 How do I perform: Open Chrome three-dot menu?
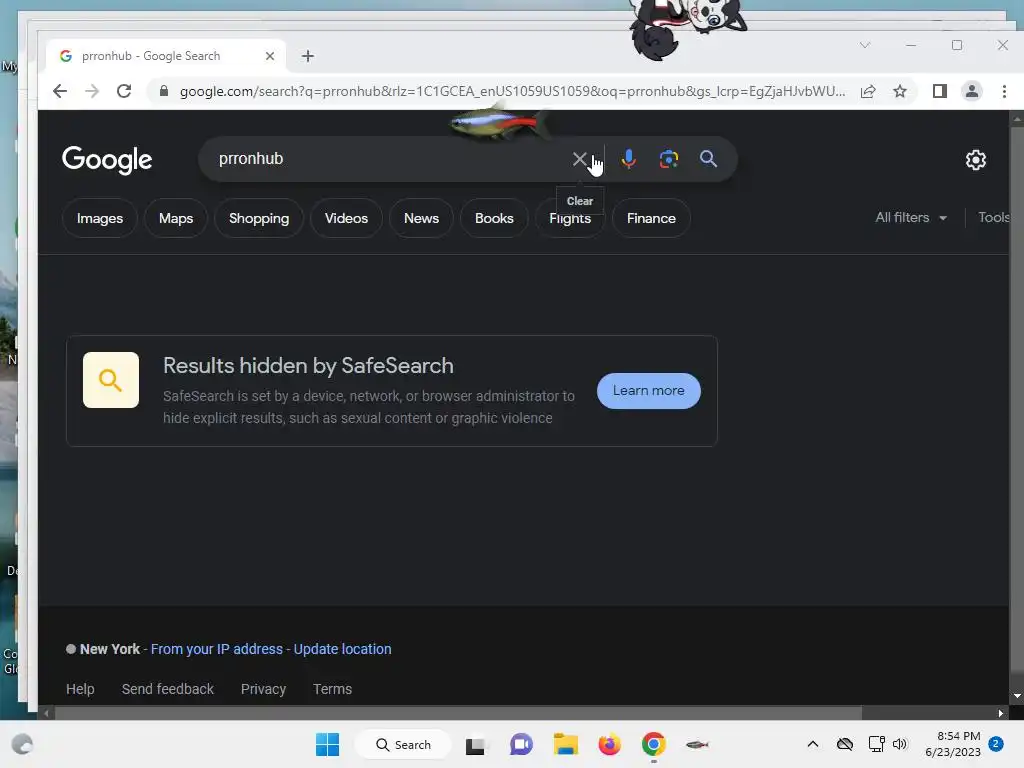[x=1004, y=91]
